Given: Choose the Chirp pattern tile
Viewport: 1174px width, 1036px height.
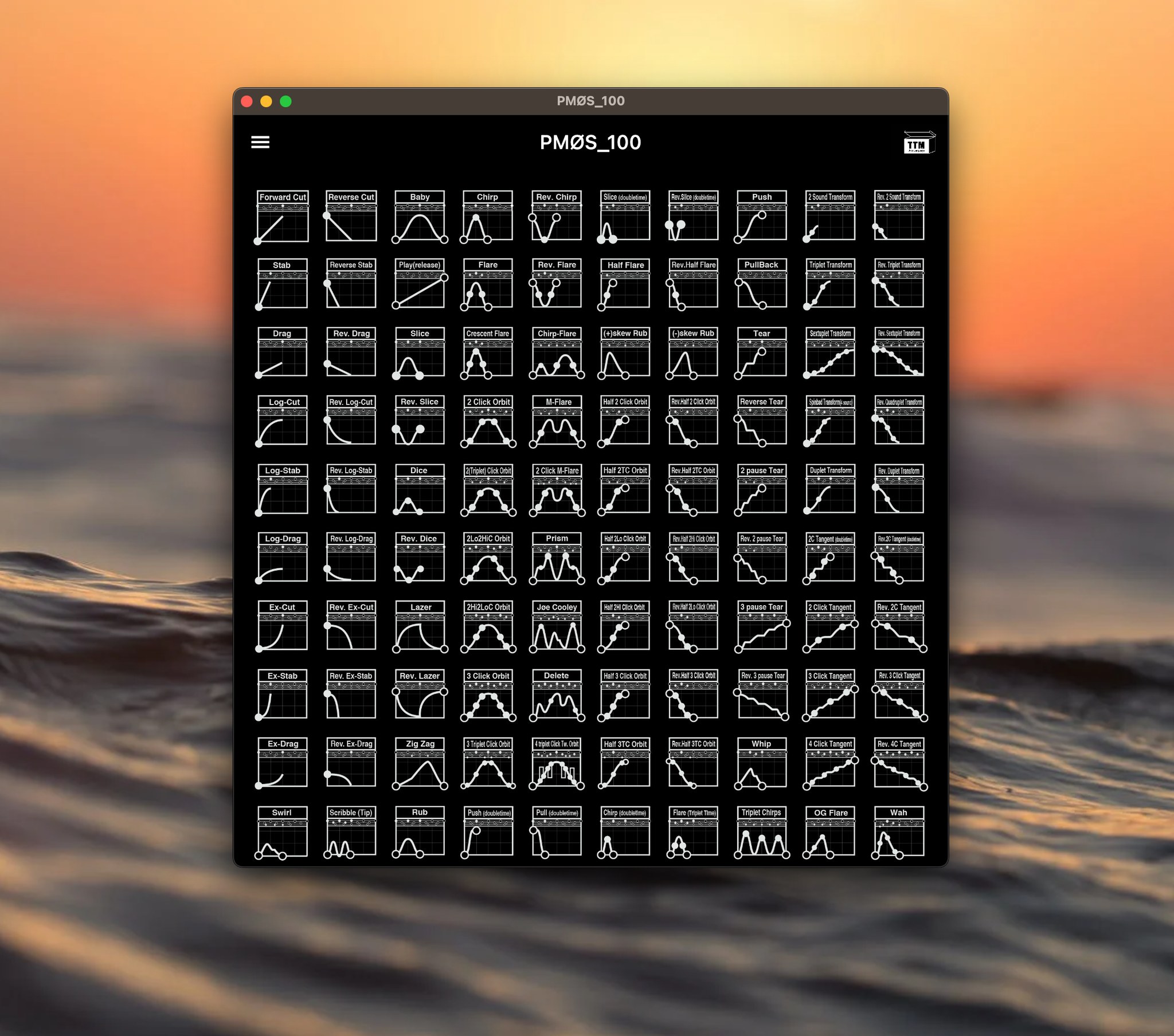Looking at the screenshot, I should (488, 216).
